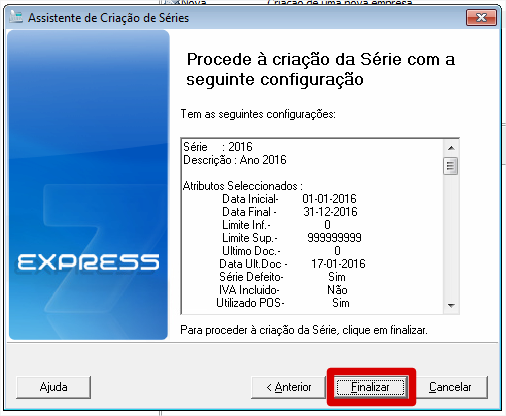
Task: Click the 'Utilizado POS' Sim entry
Action: click(341, 303)
